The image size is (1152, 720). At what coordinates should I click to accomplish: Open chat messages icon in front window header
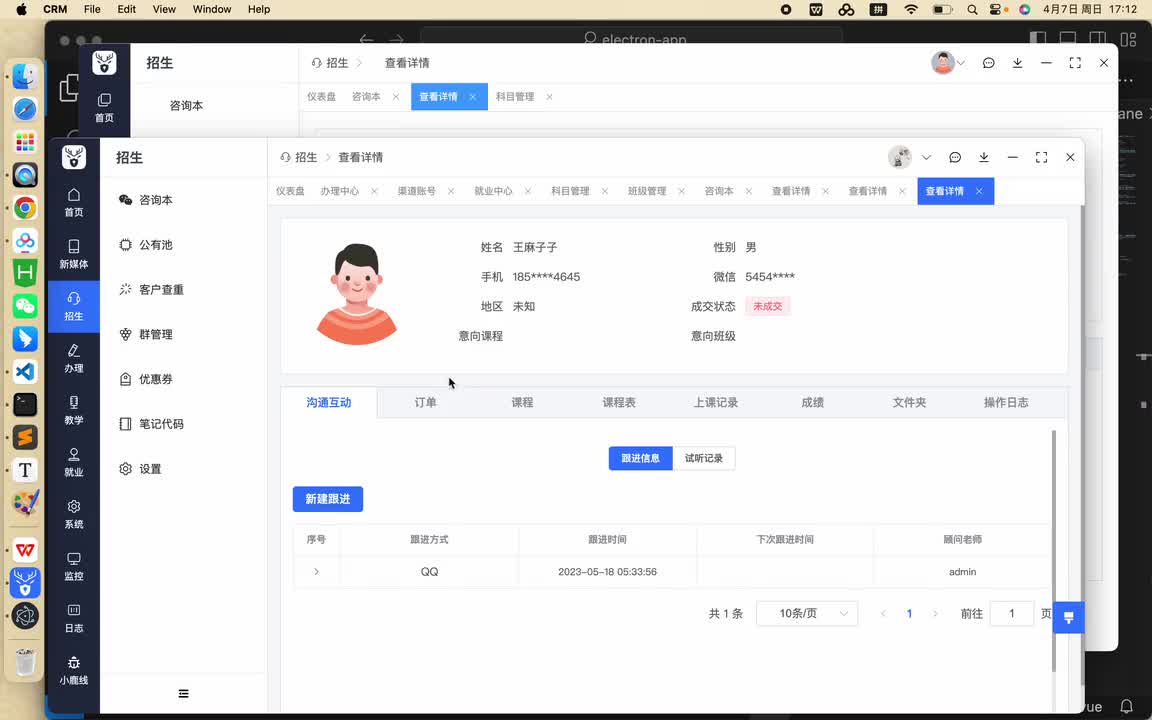955,157
